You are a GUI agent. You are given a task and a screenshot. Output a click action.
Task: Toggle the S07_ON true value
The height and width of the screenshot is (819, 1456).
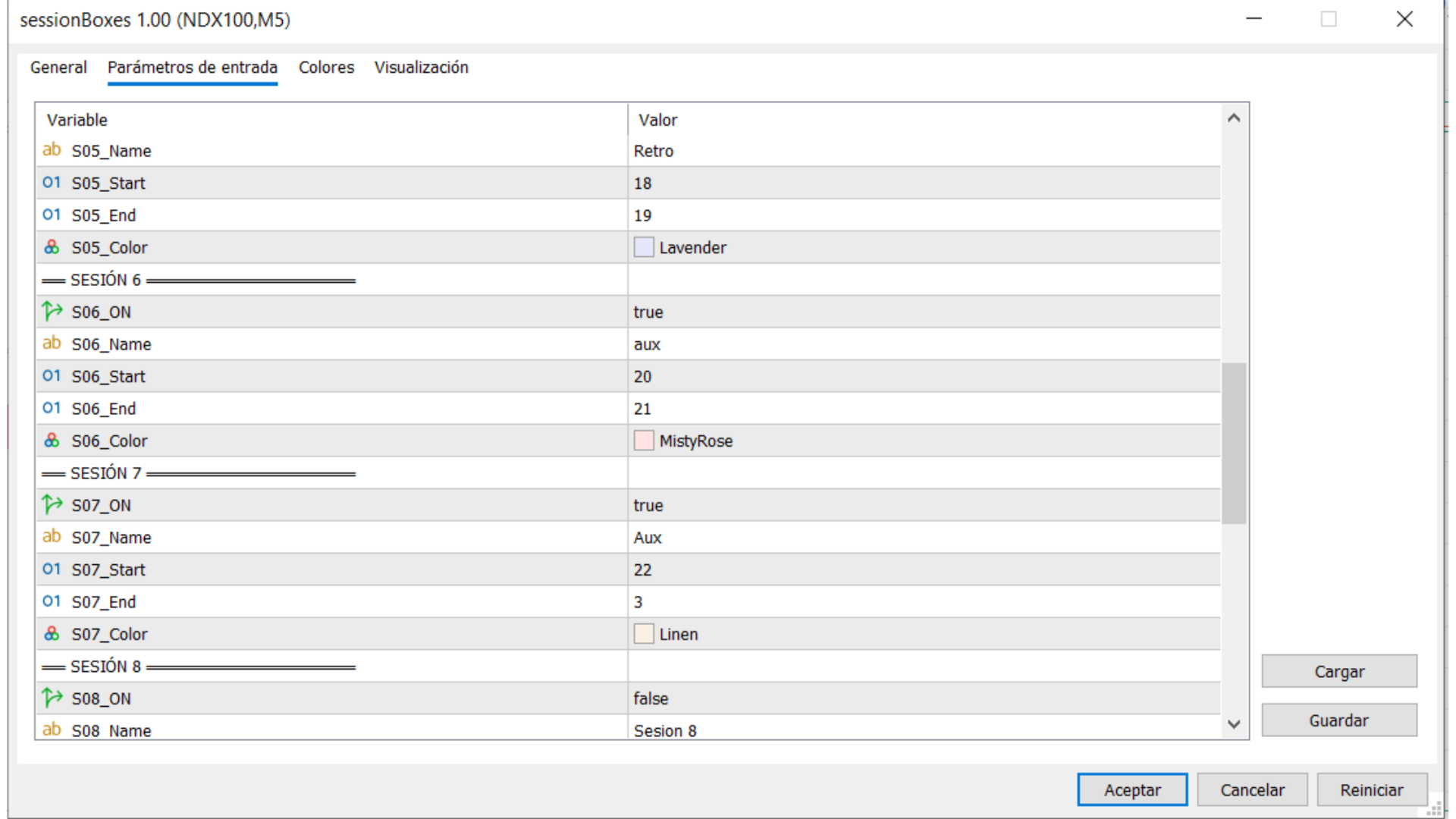648,506
